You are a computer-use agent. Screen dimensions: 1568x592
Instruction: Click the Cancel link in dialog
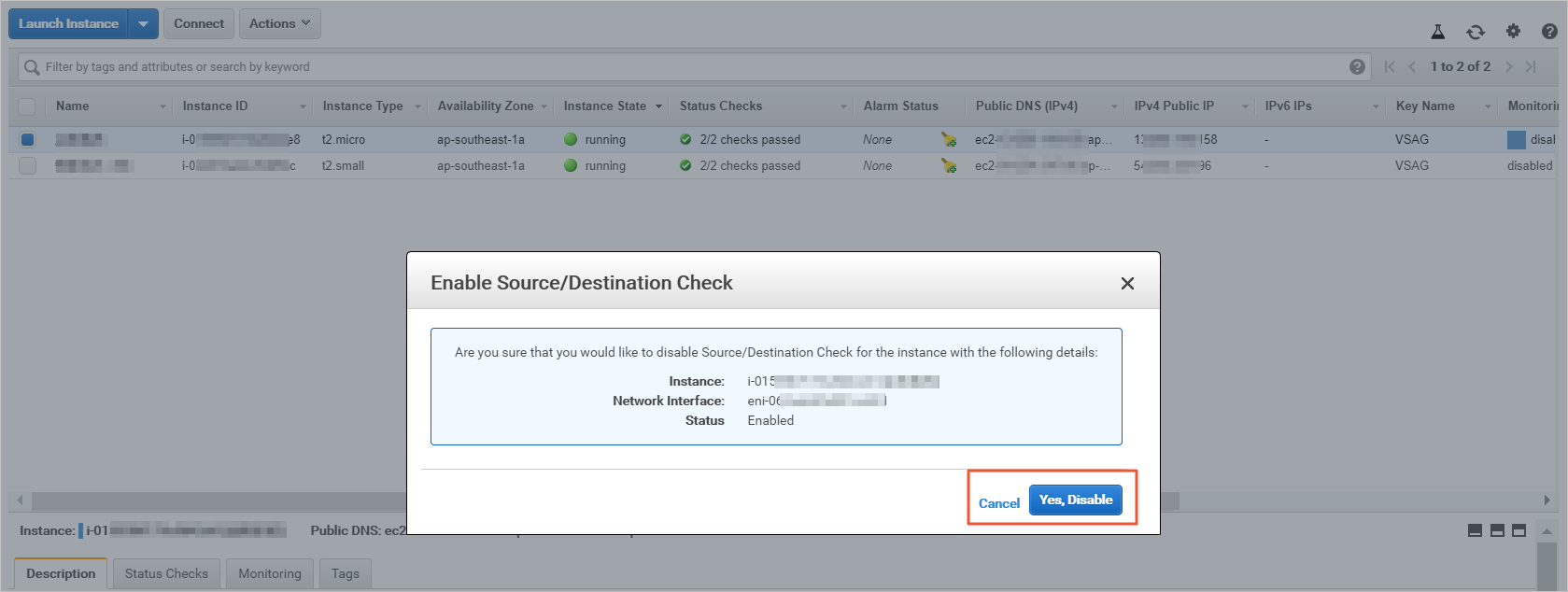(998, 503)
